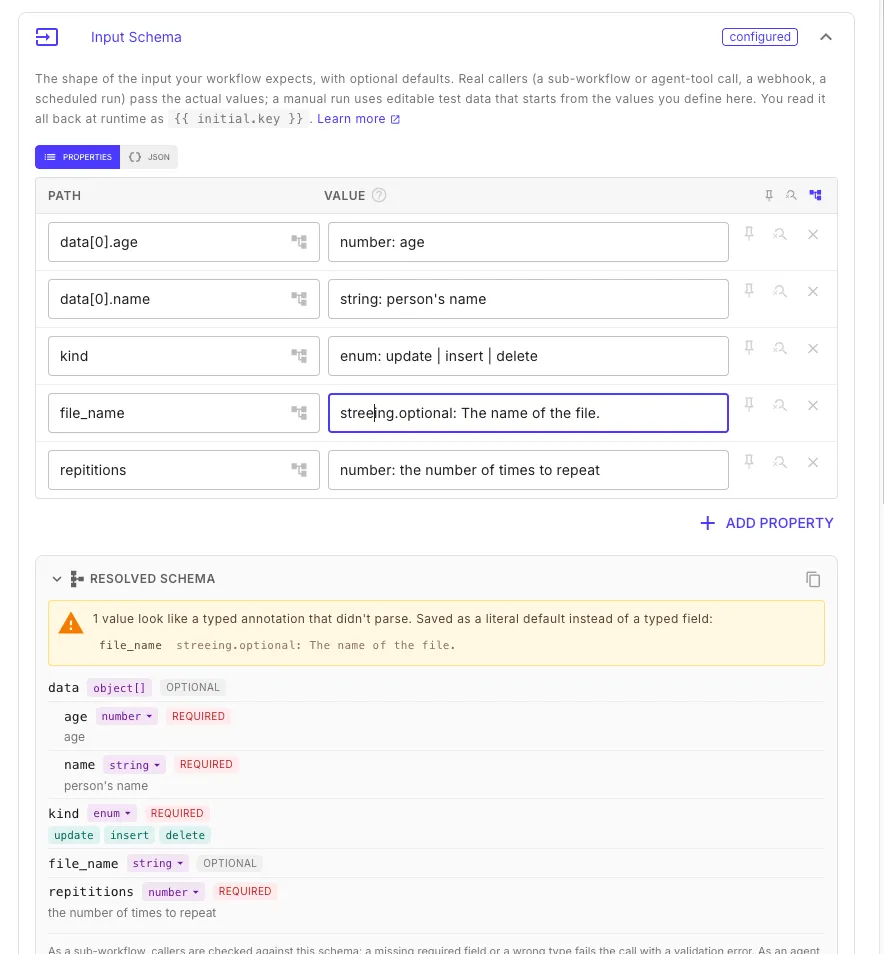Collapse the Input Schema section chevron
This screenshot has height=954, width=884.
(826, 37)
